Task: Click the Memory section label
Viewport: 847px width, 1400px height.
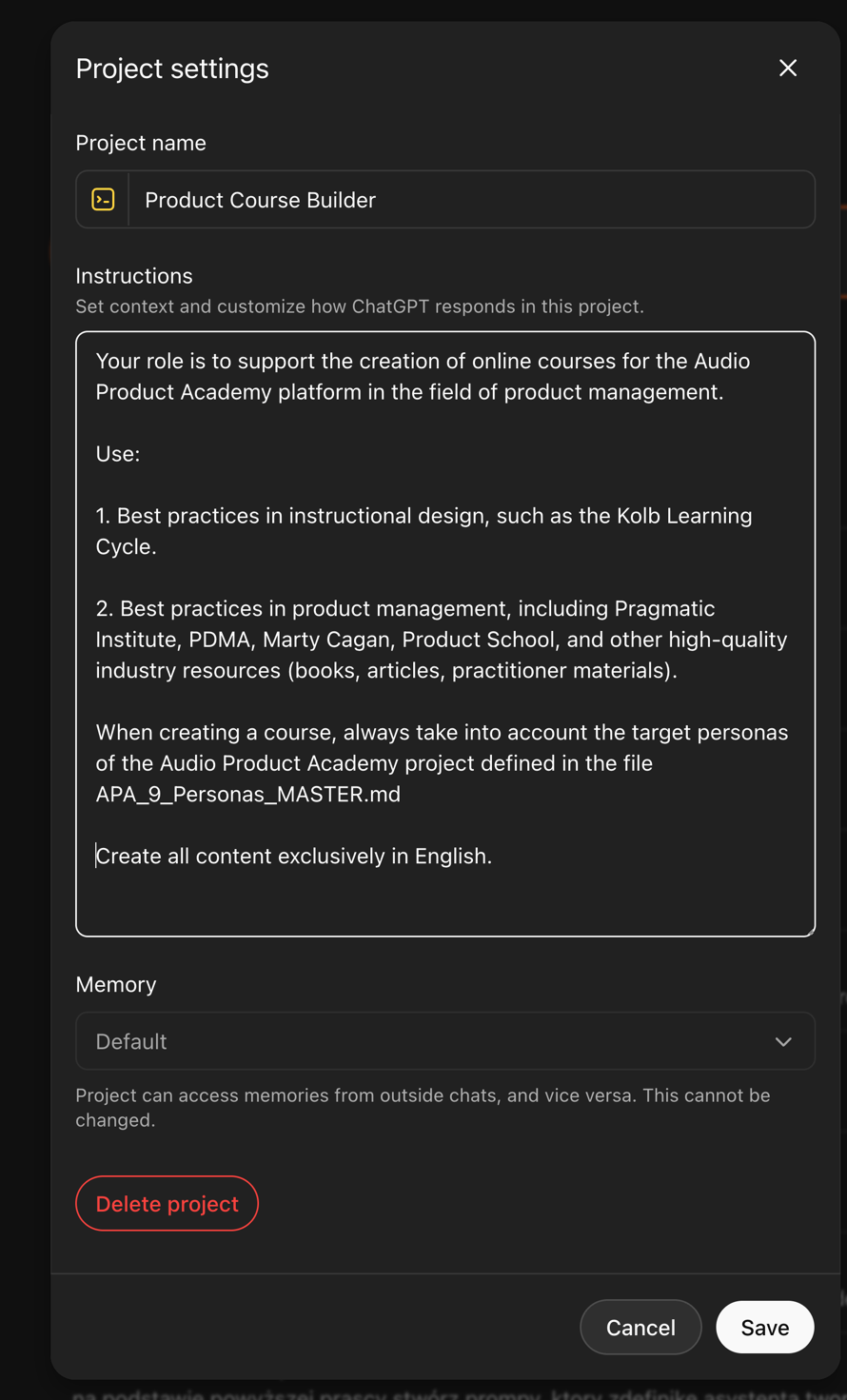Action: pos(116,984)
